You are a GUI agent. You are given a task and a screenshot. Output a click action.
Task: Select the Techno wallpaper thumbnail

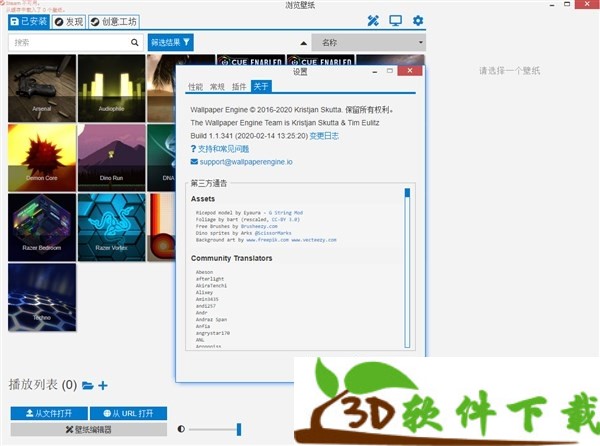(42, 297)
